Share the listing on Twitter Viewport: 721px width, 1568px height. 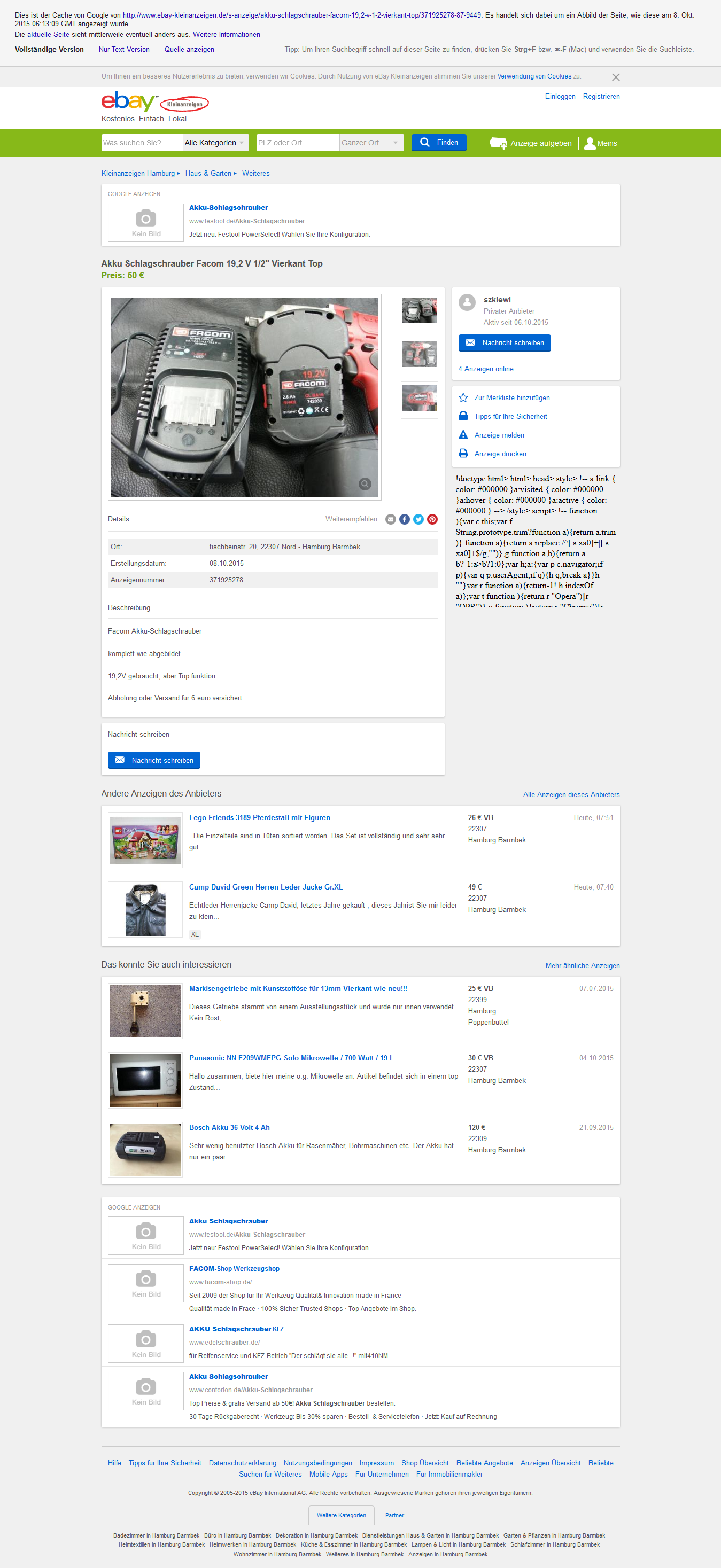[x=418, y=519]
